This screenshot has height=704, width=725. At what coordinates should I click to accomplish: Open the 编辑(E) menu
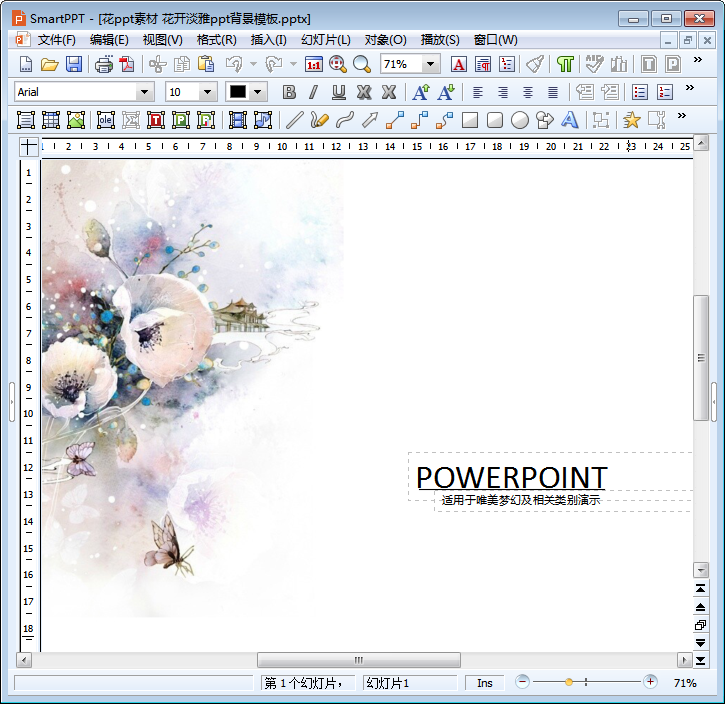click(x=109, y=40)
